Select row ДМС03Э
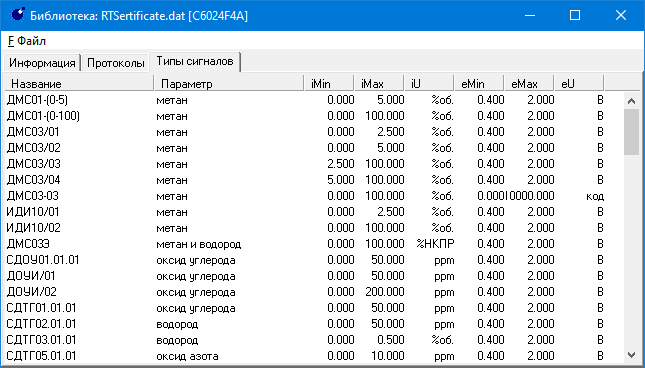Viewport: 645px width, 368px height. [x=305, y=244]
